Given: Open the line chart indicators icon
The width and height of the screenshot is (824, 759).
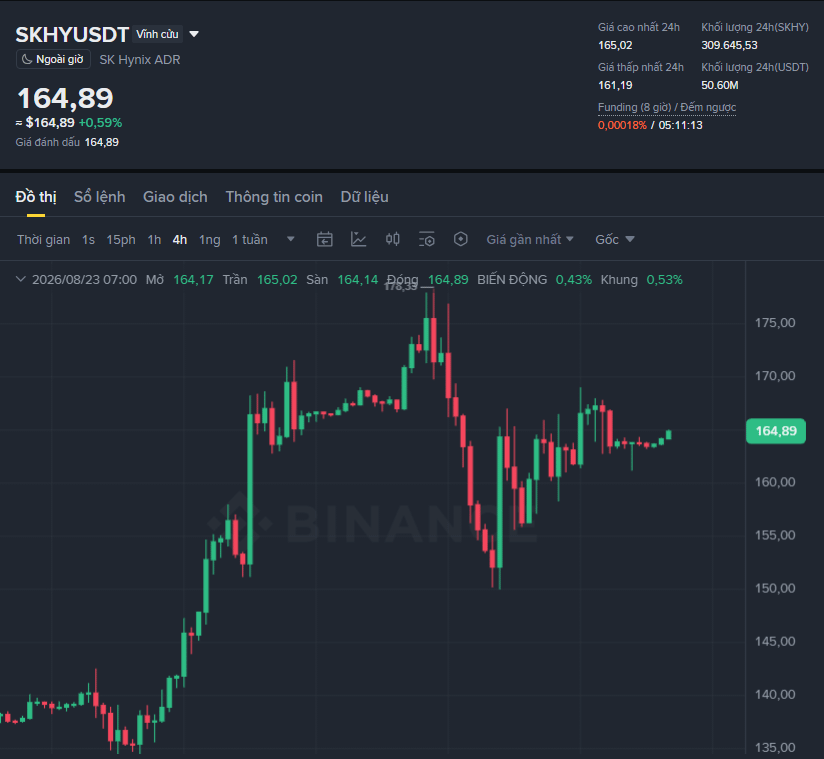Looking at the screenshot, I should tap(358, 240).
